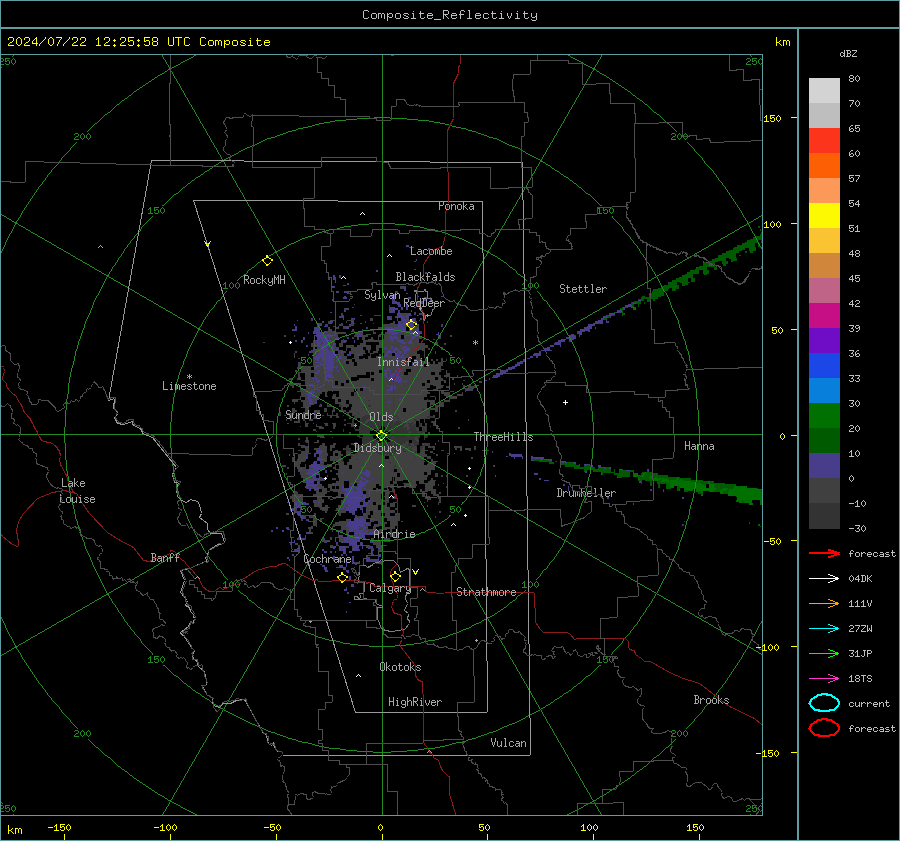Click the cyan 27ZW arrow icon
The width and height of the screenshot is (900, 841).
click(824, 628)
